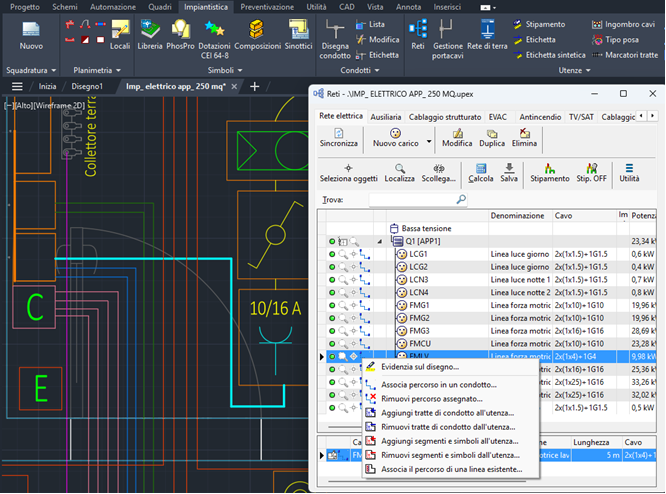
Task: Toggle green status dot for FMG2 row
Action: click(332, 318)
